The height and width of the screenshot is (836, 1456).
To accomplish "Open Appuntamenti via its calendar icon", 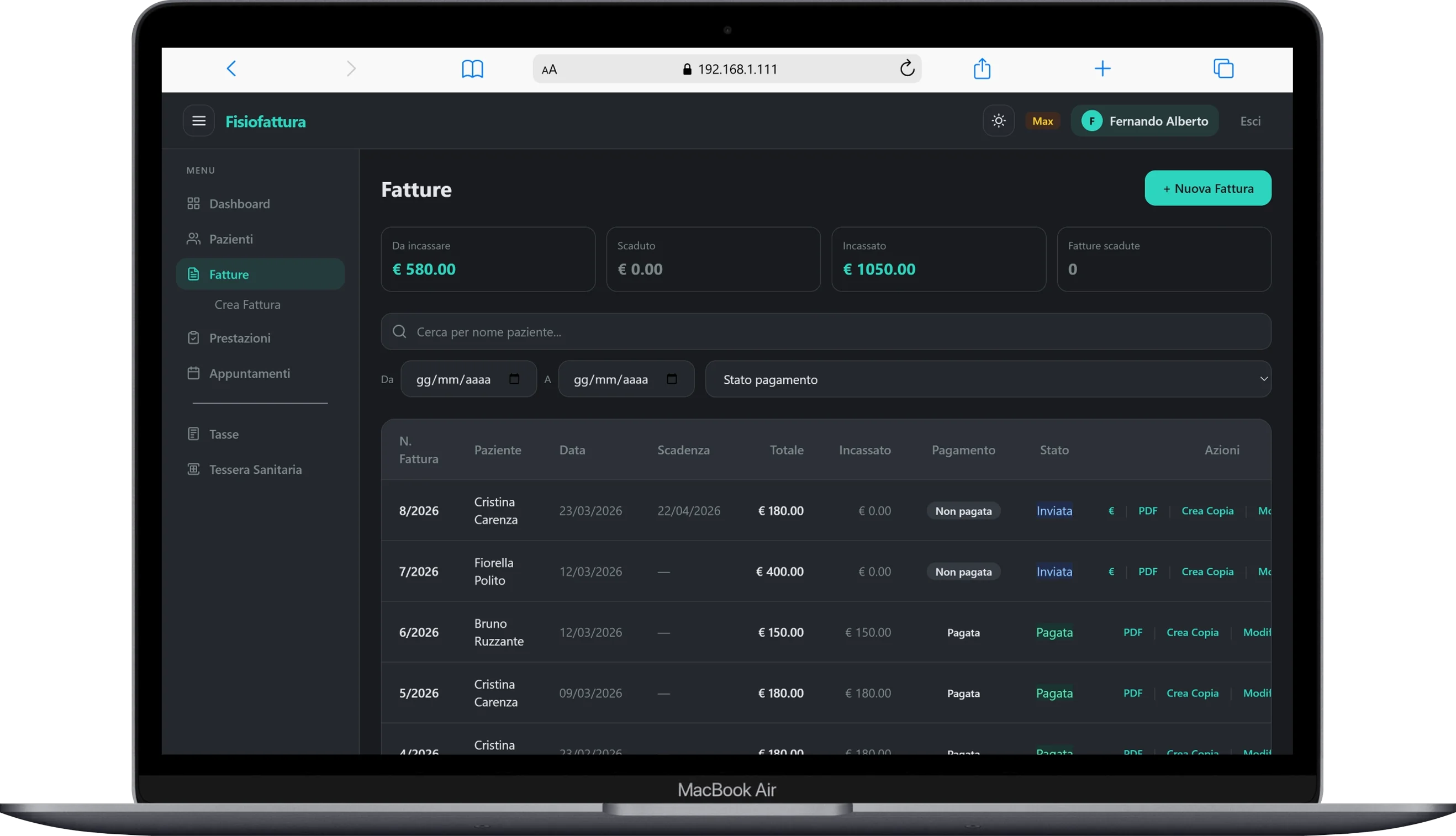I will point(193,373).
